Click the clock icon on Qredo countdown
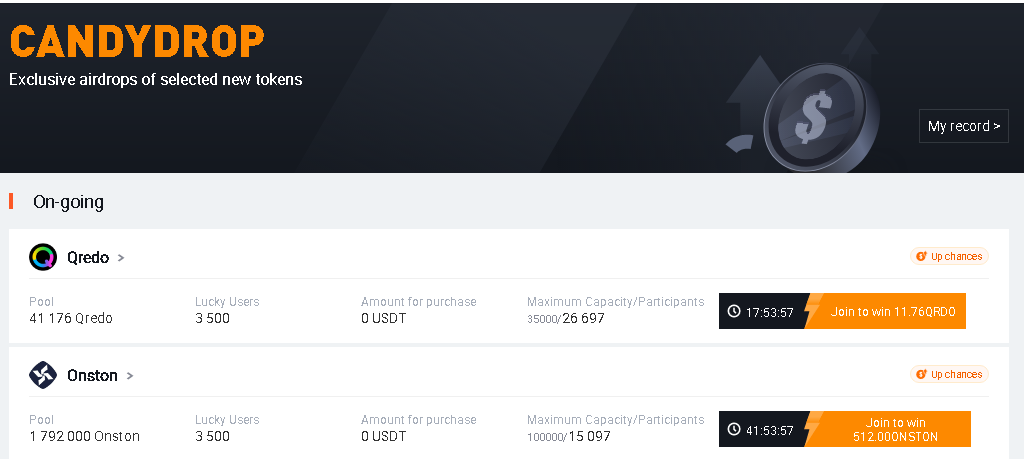This screenshot has height=459, width=1024. tap(734, 312)
